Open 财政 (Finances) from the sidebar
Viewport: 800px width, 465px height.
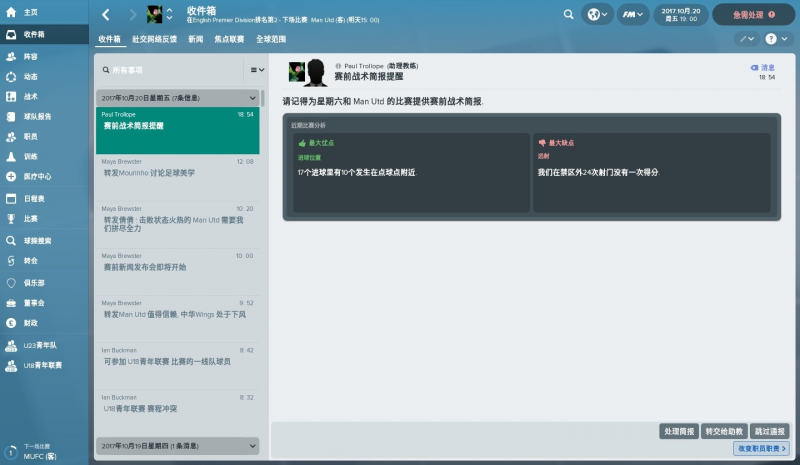tap(30, 323)
